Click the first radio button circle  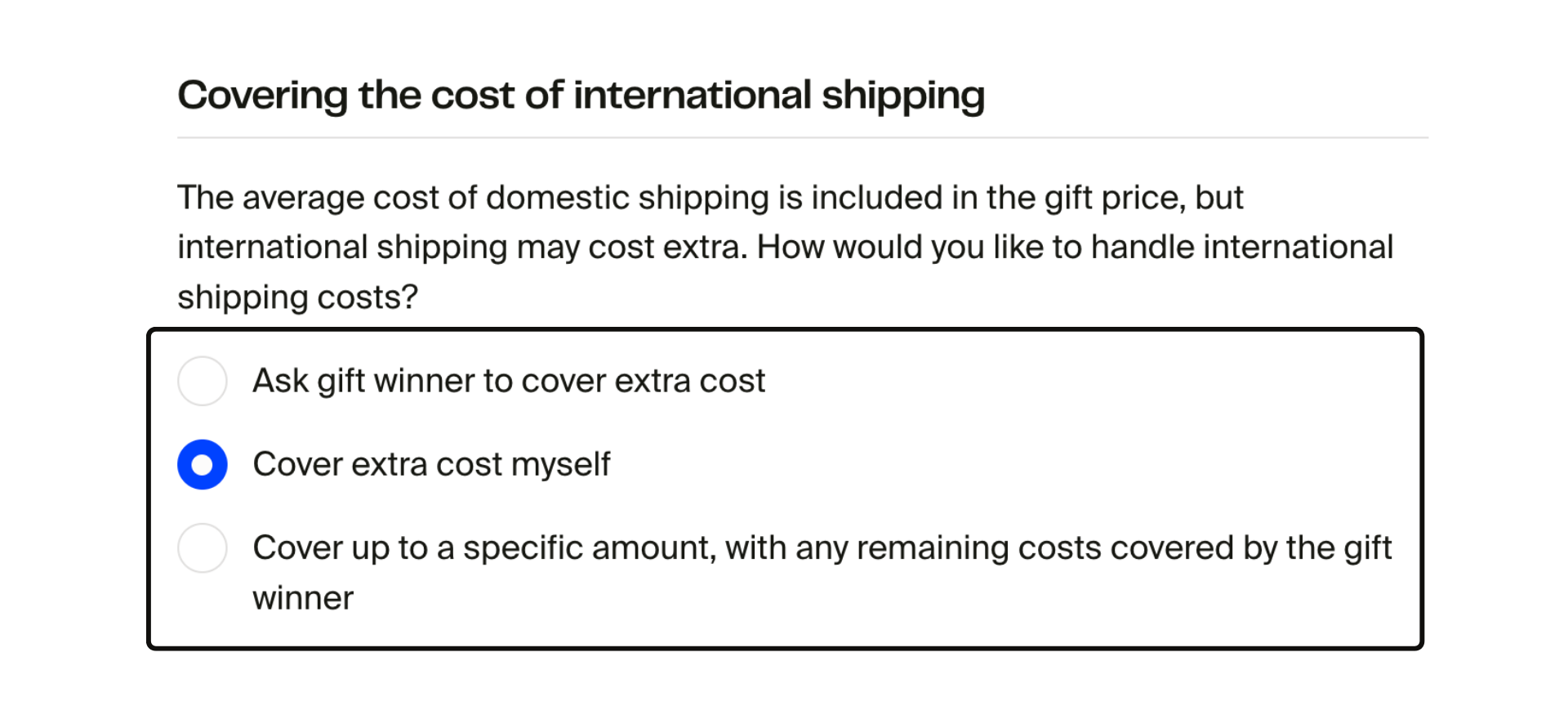(x=203, y=380)
